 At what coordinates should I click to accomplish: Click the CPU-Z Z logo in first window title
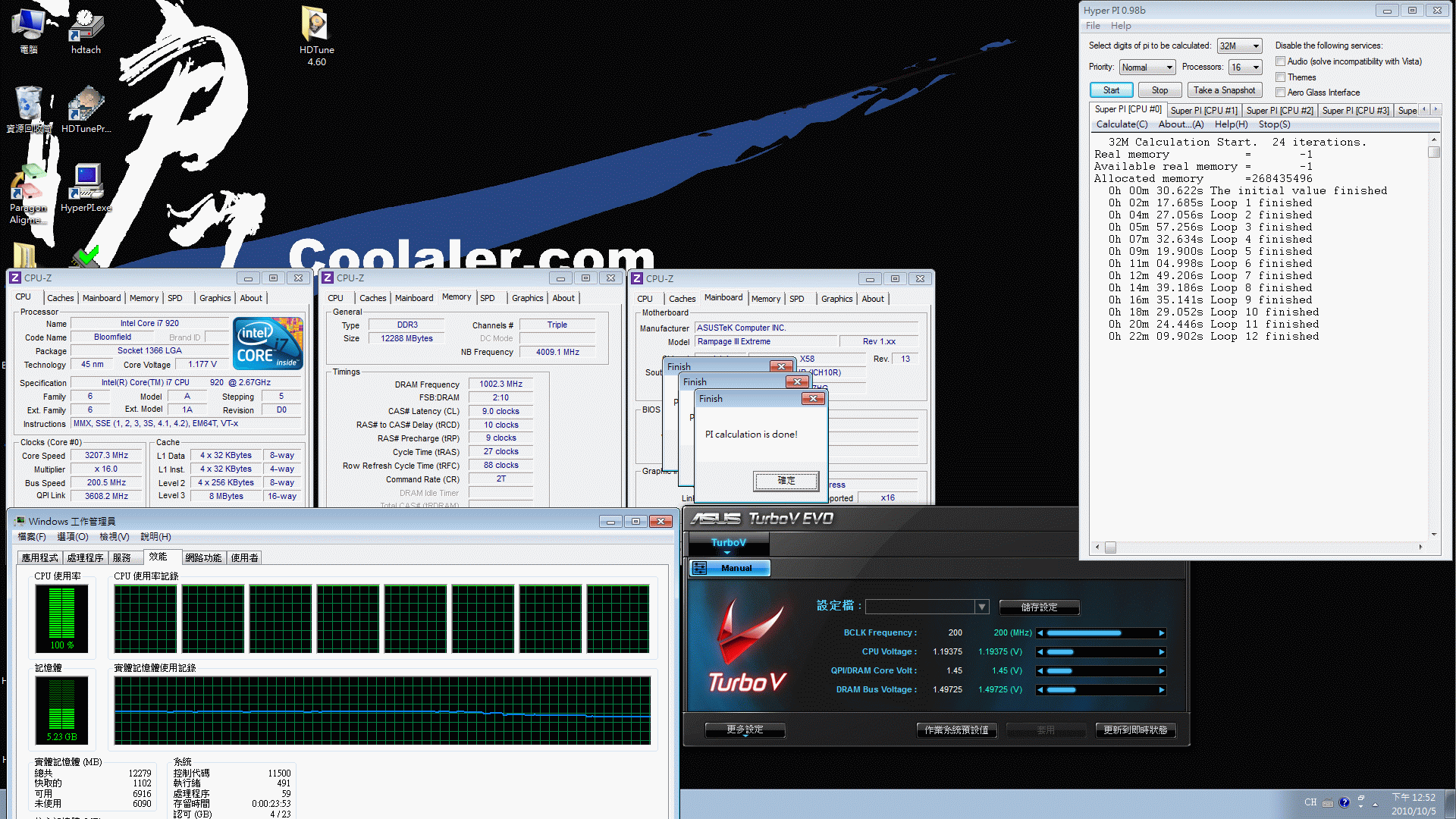[x=14, y=278]
